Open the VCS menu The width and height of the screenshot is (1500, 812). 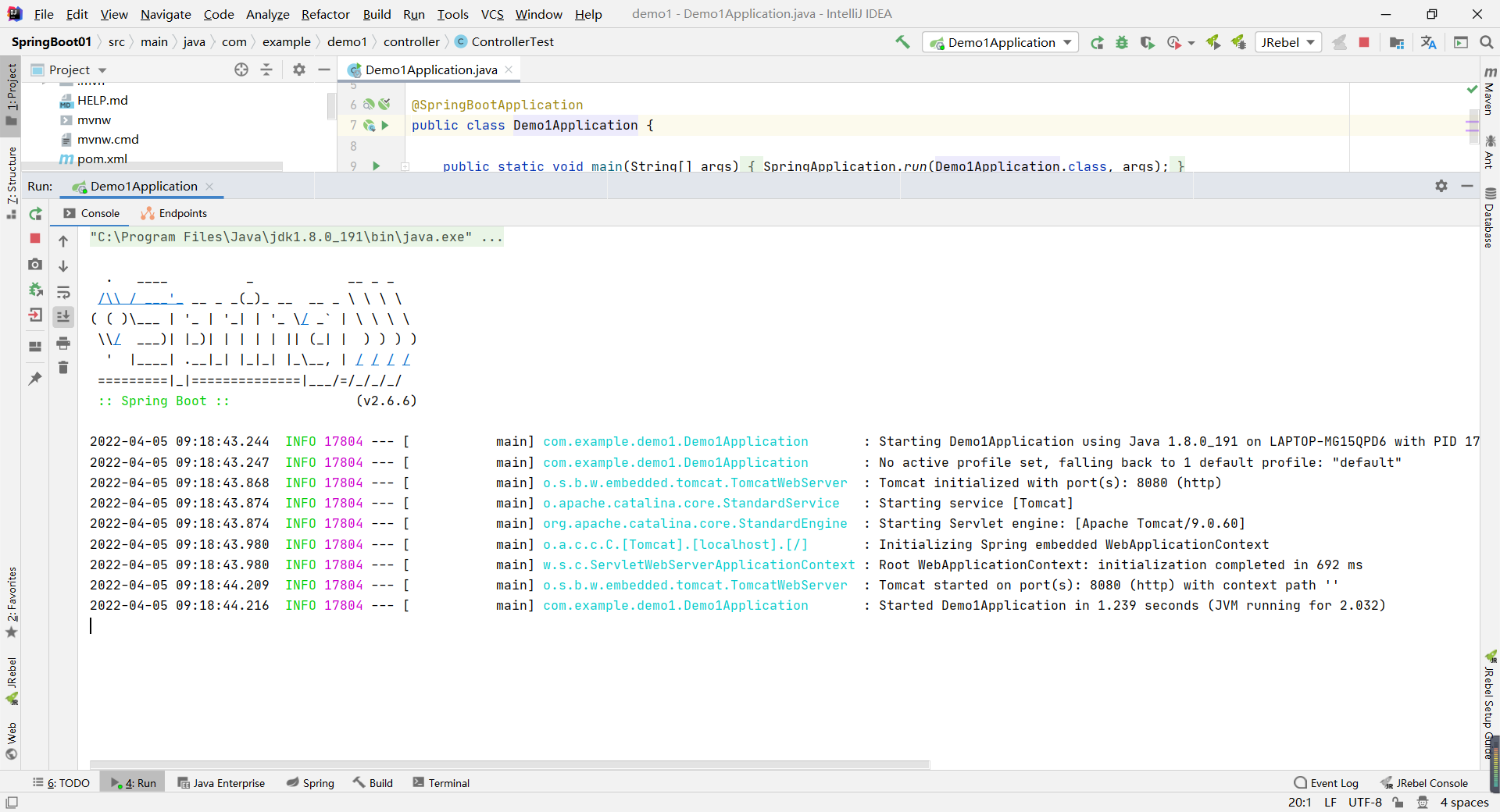coord(492,14)
